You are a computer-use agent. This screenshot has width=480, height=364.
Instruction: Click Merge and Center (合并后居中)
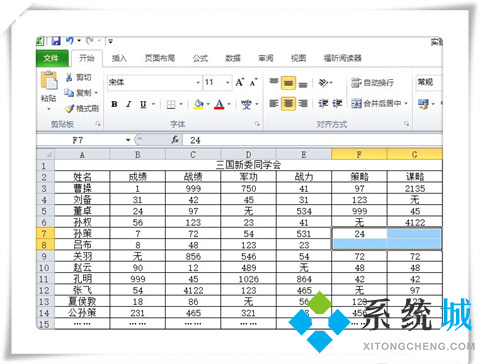tap(377, 104)
